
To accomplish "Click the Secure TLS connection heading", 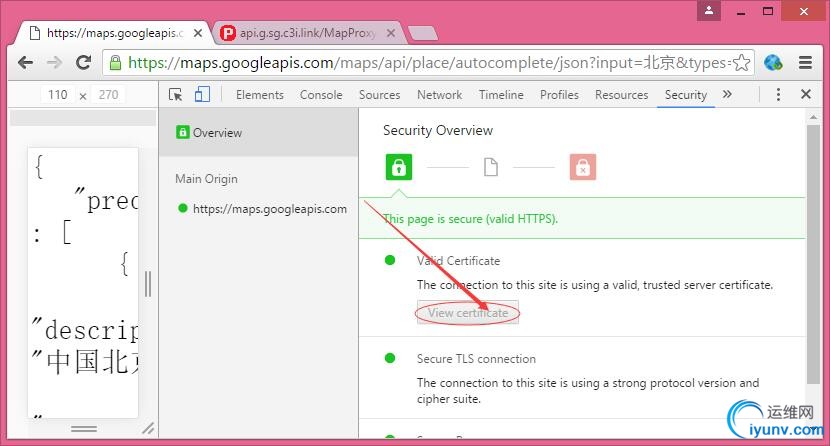I will click(x=476, y=359).
